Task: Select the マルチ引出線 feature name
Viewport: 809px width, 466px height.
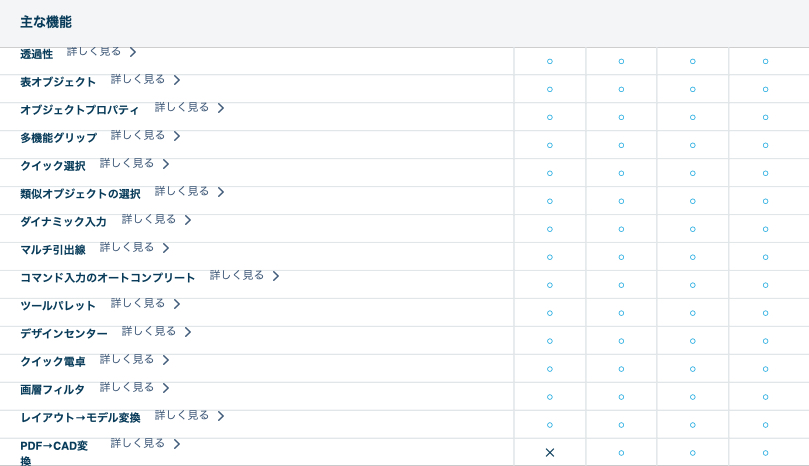Action: point(53,249)
